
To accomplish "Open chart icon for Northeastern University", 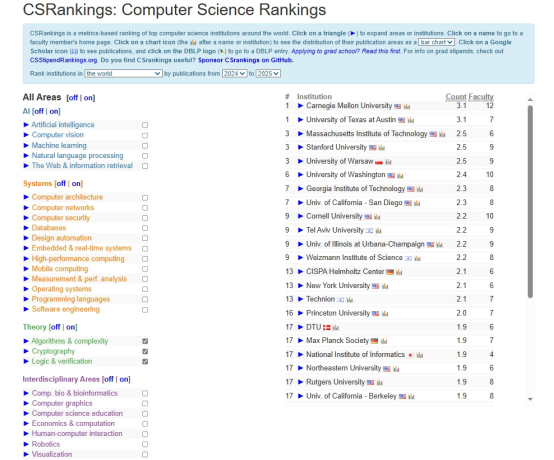I will click(x=396, y=369).
